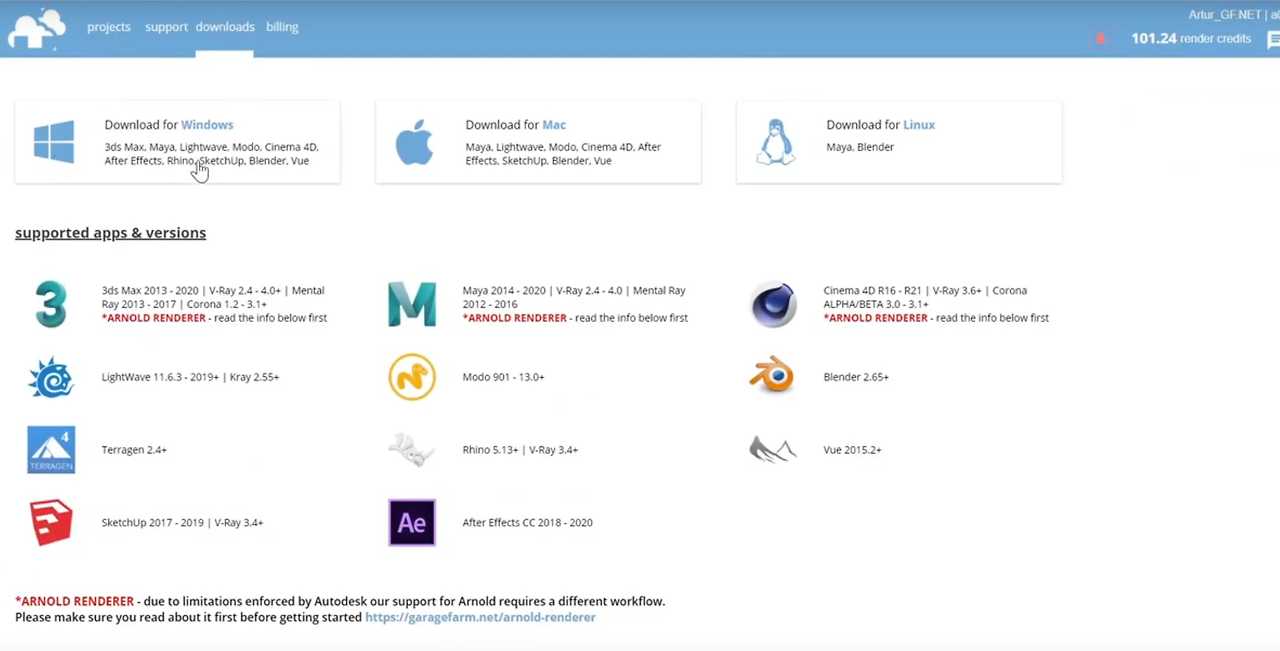Click the Windows logo icon

(x=54, y=141)
